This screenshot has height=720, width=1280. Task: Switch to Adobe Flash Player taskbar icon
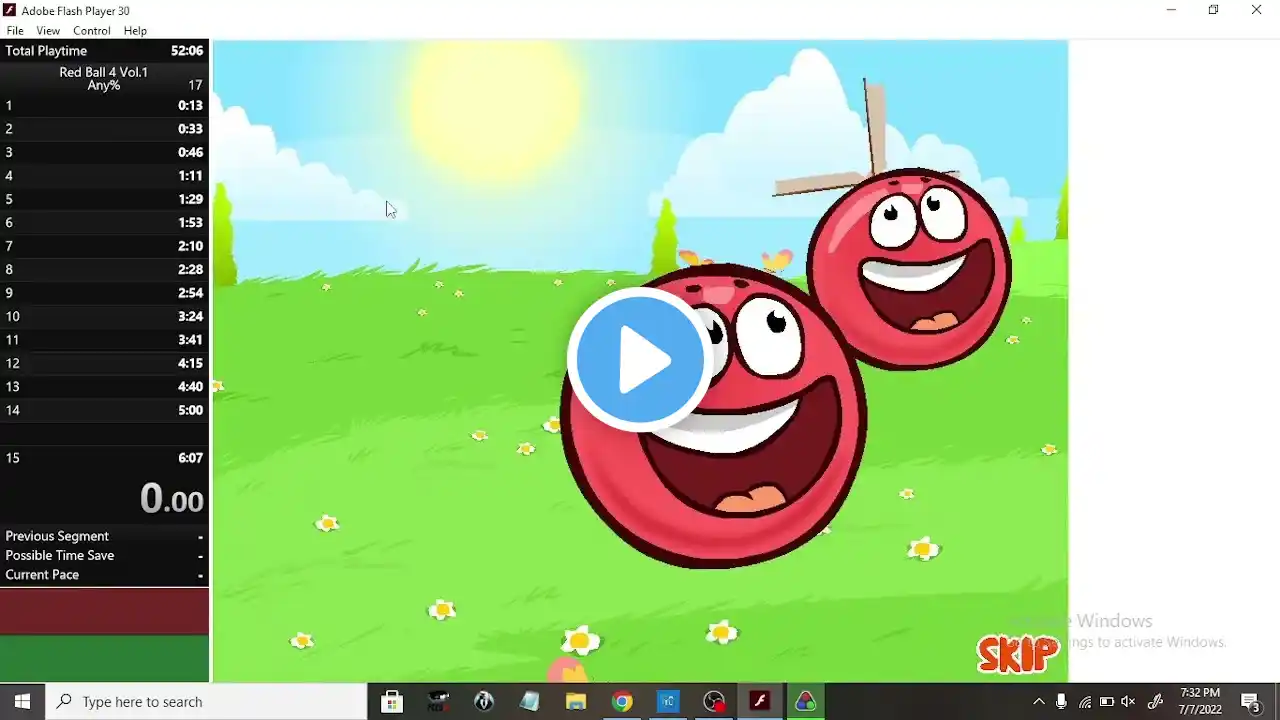[x=760, y=701]
